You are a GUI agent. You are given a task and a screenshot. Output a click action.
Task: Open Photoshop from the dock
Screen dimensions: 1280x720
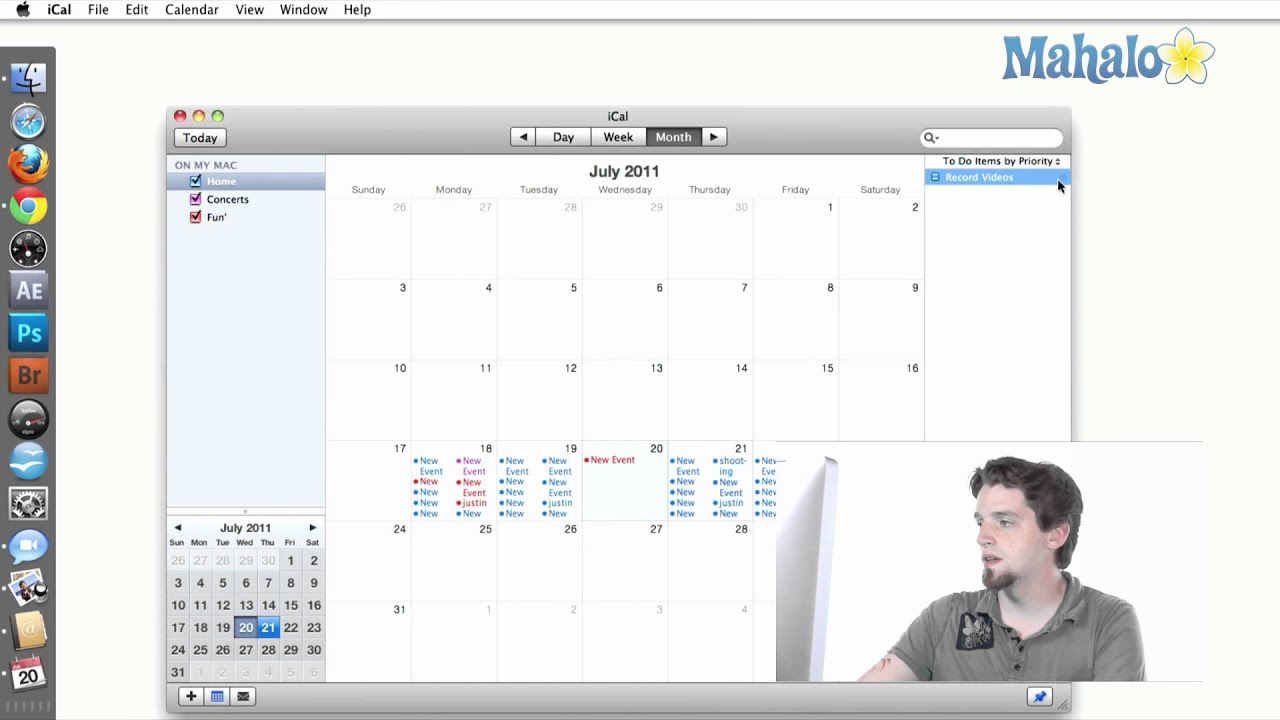click(x=28, y=333)
